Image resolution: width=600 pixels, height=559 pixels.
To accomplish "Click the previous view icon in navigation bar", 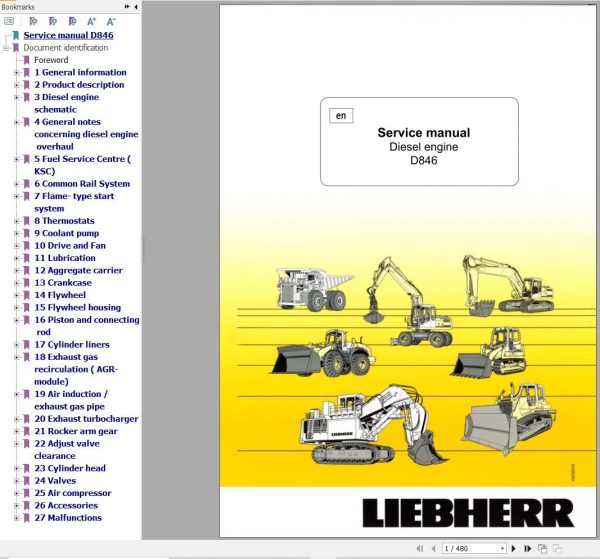I will click(x=543, y=549).
